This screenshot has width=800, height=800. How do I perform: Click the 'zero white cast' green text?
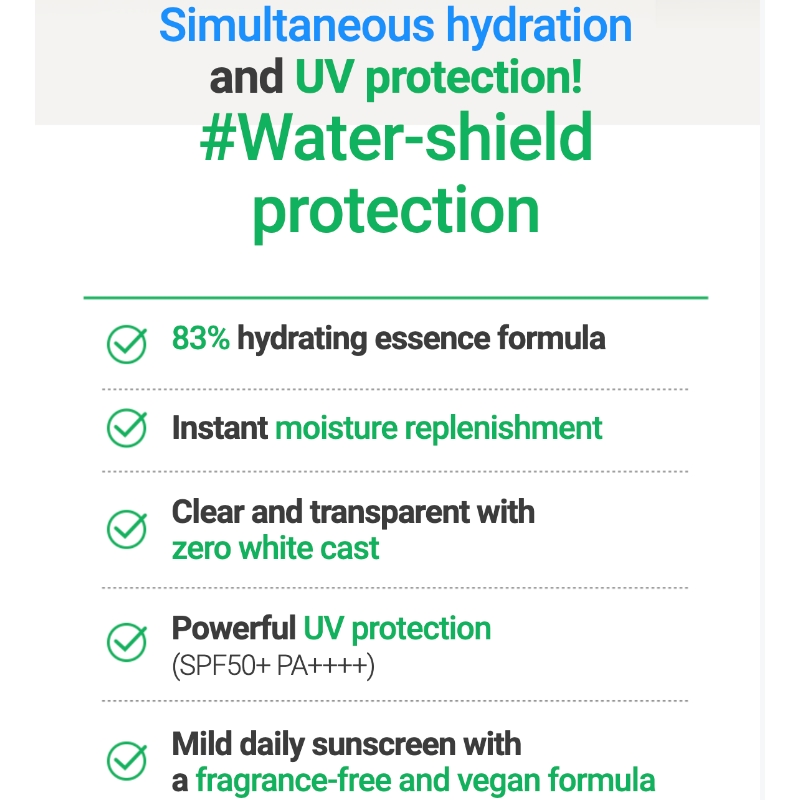click(x=276, y=548)
